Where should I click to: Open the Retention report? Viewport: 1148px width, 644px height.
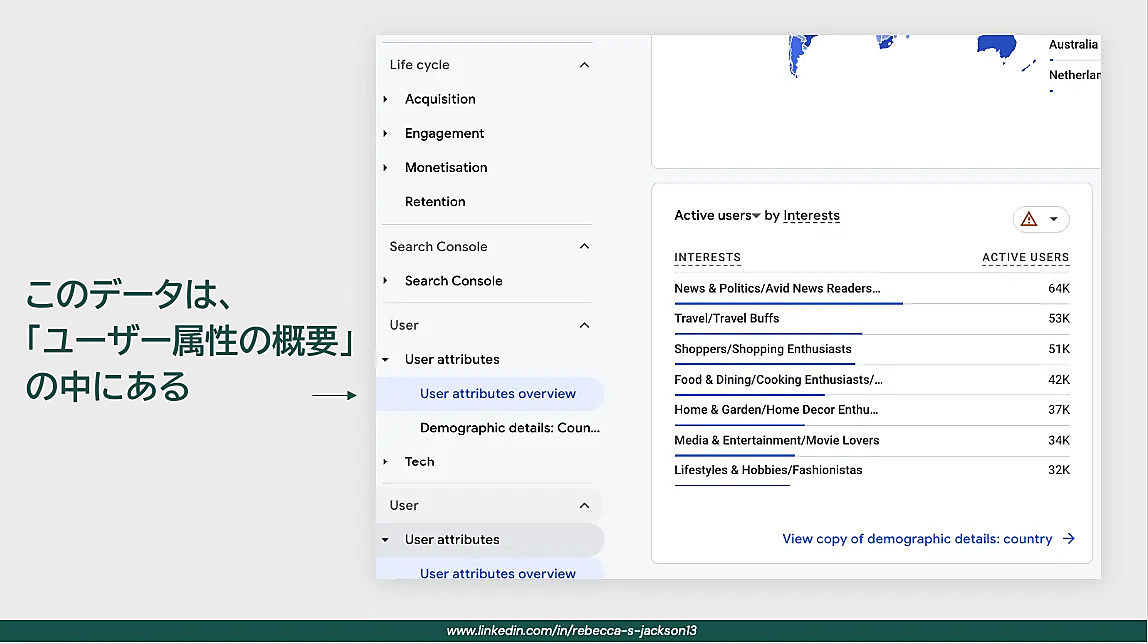pyautogui.click(x=435, y=202)
